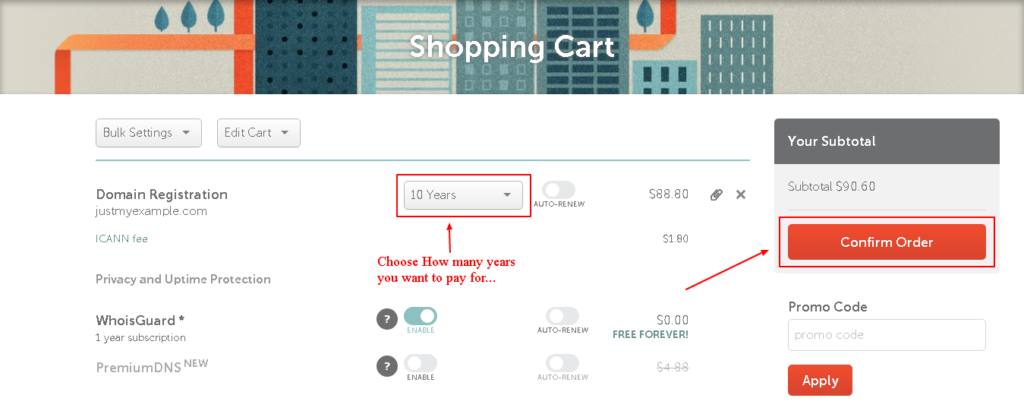This screenshot has width=1024, height=414.
Task: Click the Your Subtotal panel header
Action: tap(887, 141)
